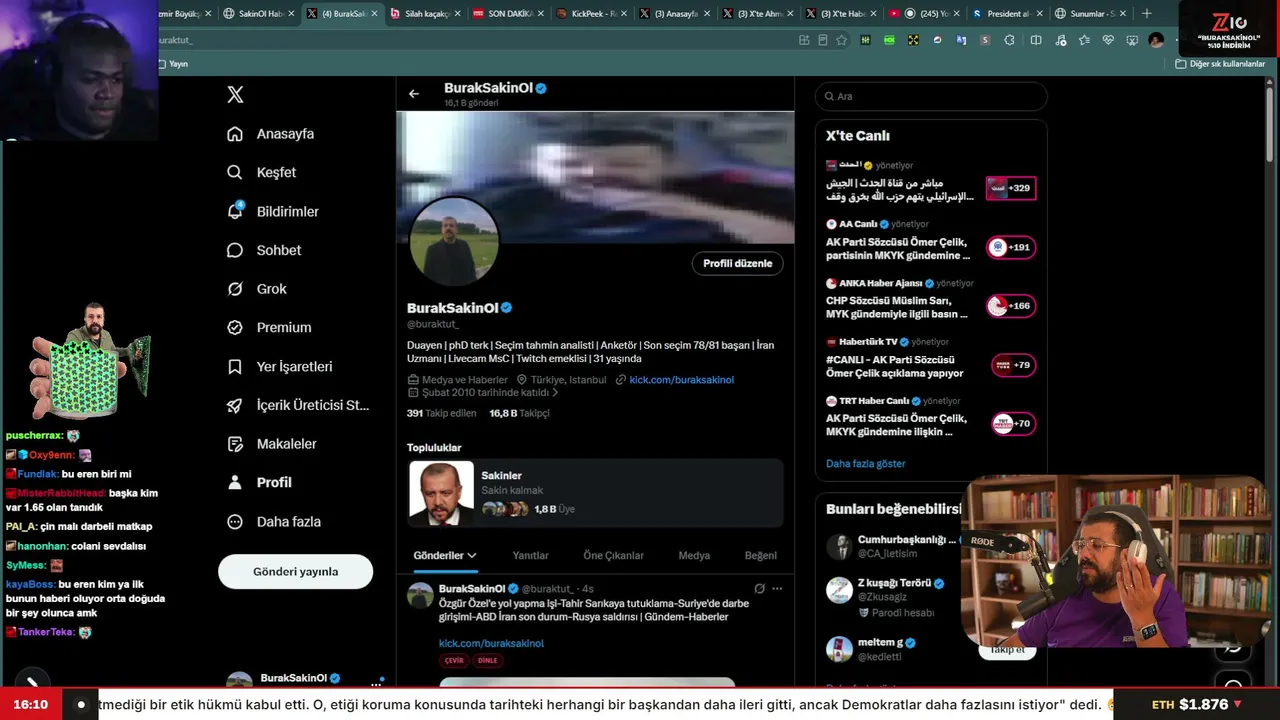Viewport: 1280px width, 720px height.
Task: Open the Yayın bookmark in bookmarks bar
Action: 174,64
